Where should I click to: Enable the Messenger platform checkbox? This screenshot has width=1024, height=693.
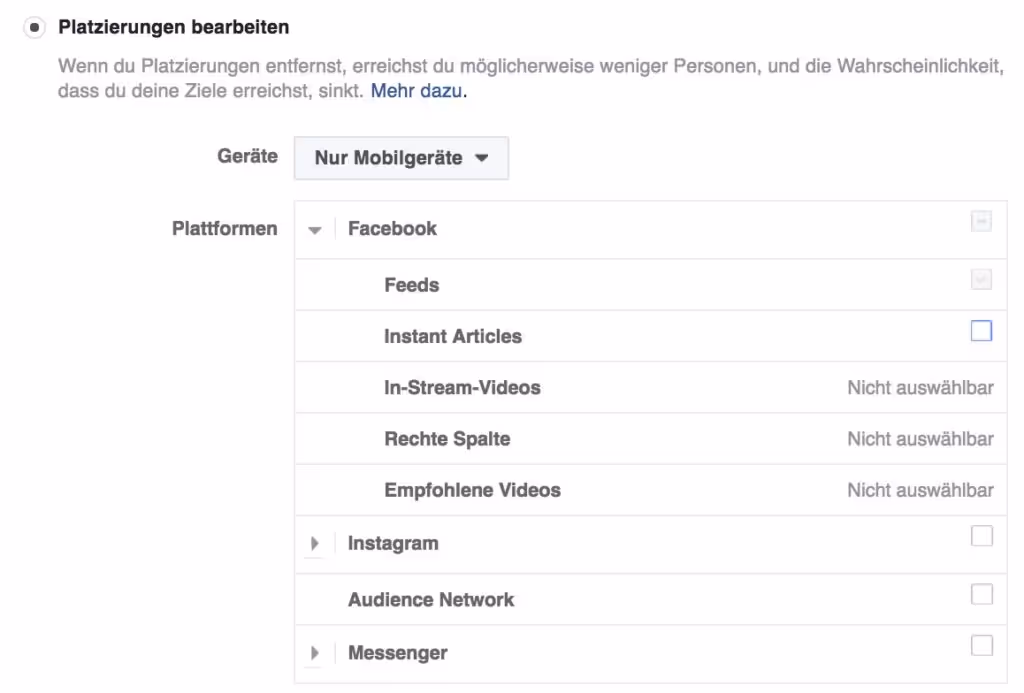coord(982,646)
